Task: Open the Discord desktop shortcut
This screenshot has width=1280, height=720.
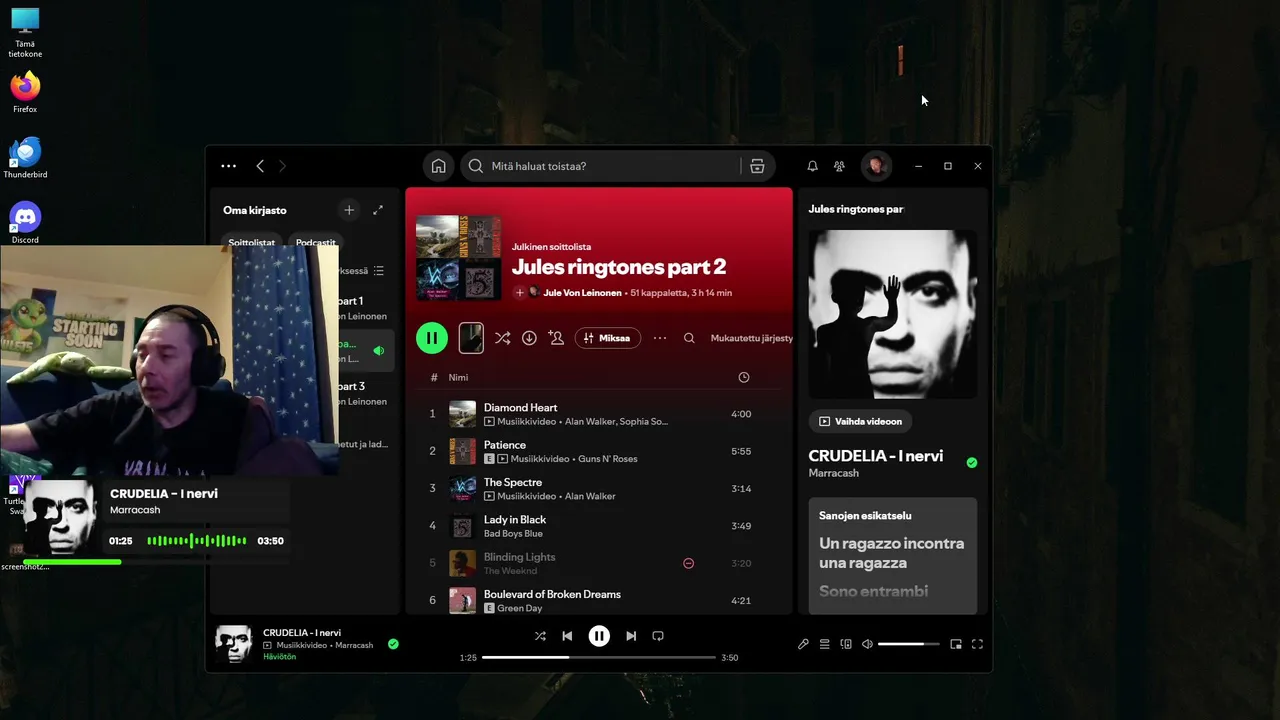Action: coord(25,223)
